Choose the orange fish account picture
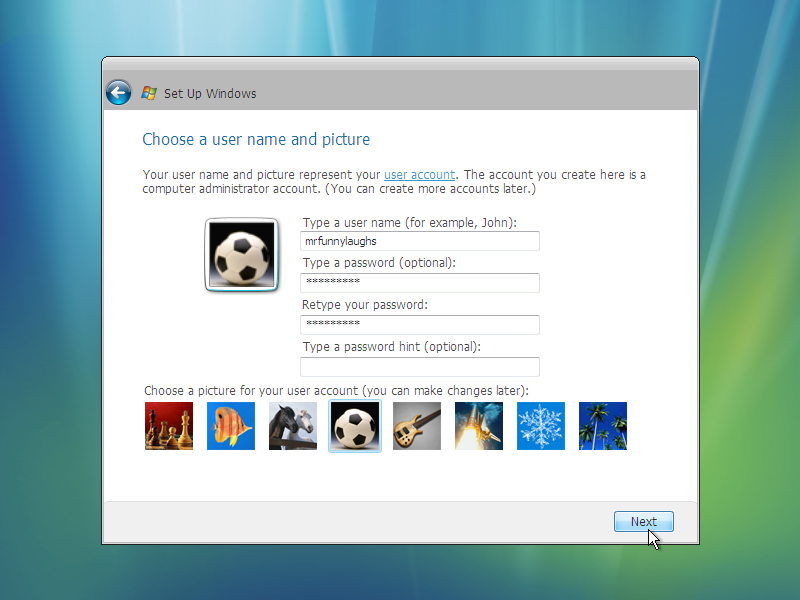 tap(231, 426)
